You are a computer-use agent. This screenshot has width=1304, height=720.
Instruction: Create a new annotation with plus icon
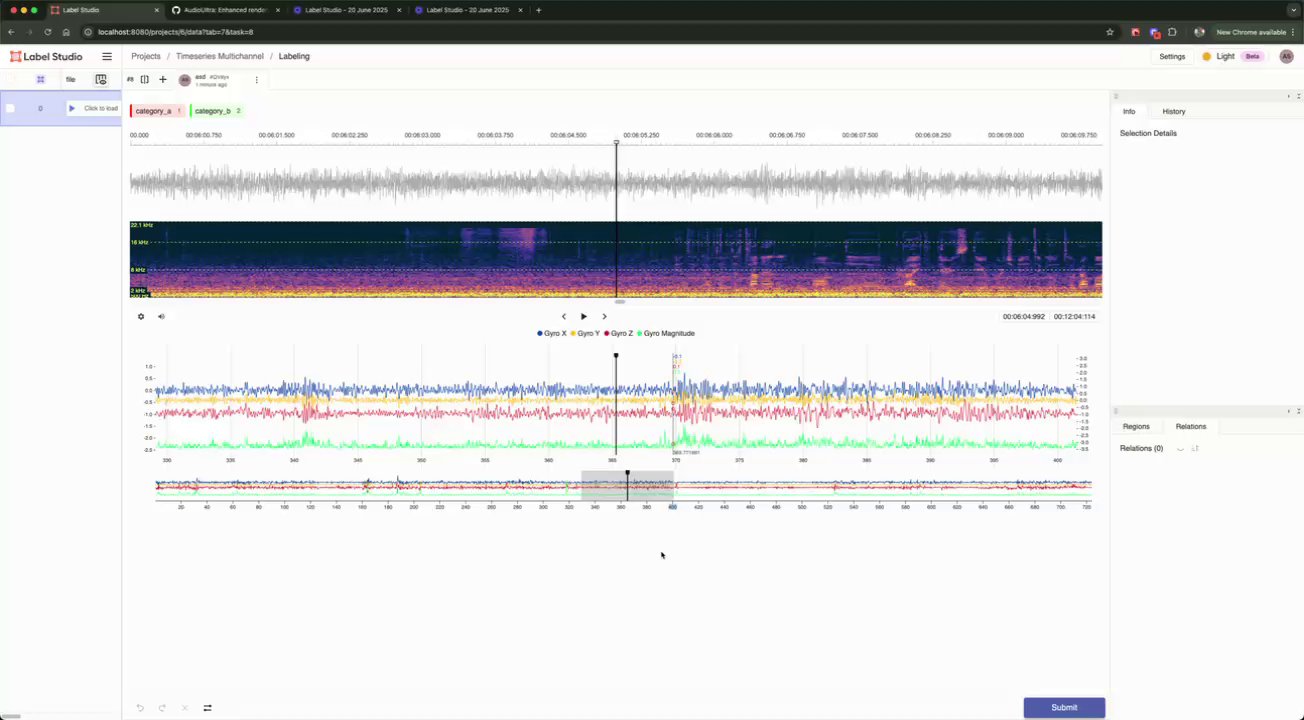click(x=163, y=79)
